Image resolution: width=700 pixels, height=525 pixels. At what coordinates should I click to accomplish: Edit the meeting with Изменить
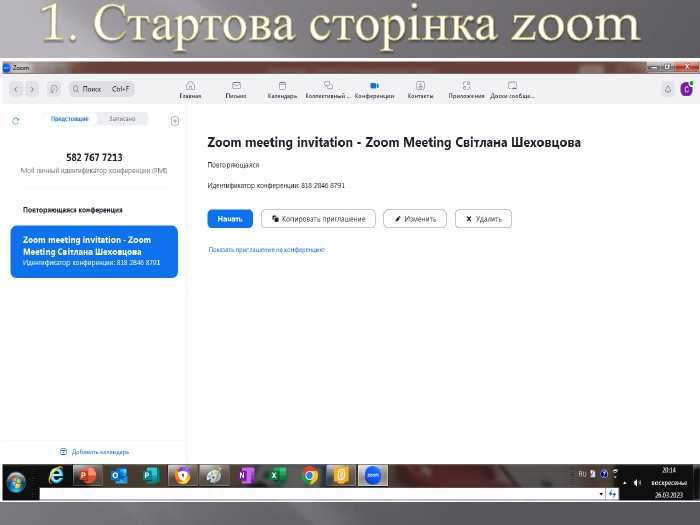pyautogui.click(x=415, y=219)
